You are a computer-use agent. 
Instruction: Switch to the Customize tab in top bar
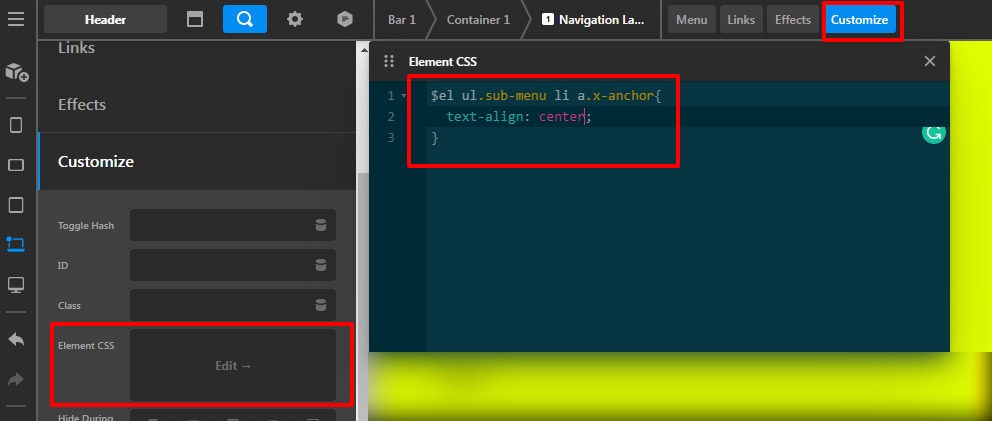[859, 20]
